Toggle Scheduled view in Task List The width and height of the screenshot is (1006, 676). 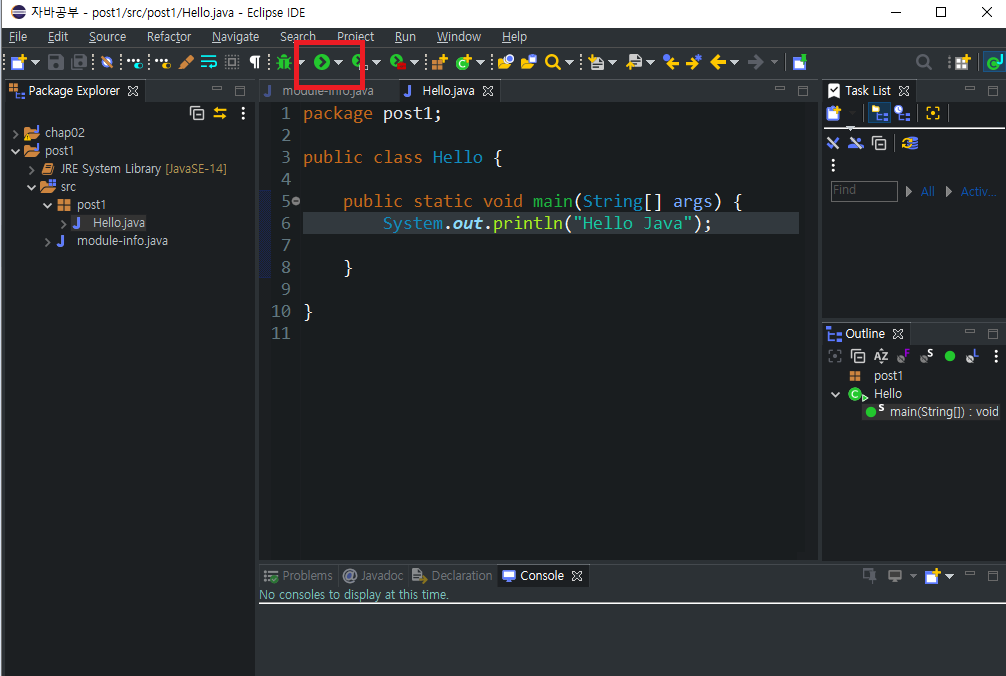(903, 114)
